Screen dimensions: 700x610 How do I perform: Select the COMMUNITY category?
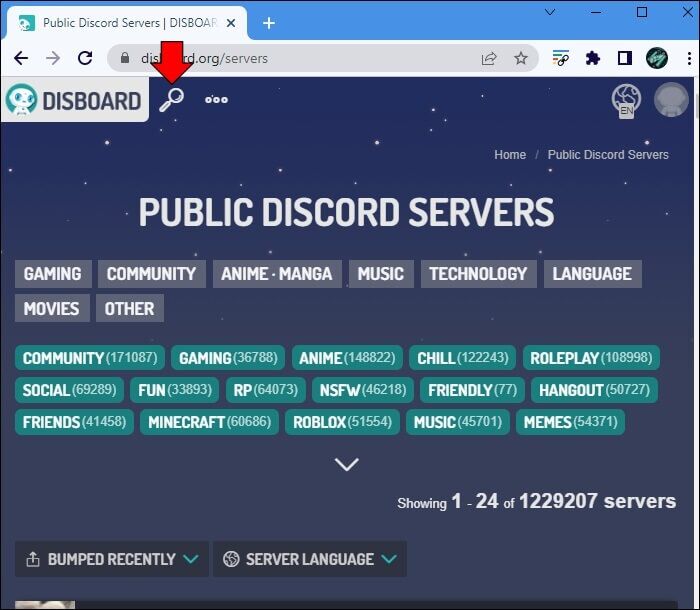pyautogui.click(x=152, y=274)
